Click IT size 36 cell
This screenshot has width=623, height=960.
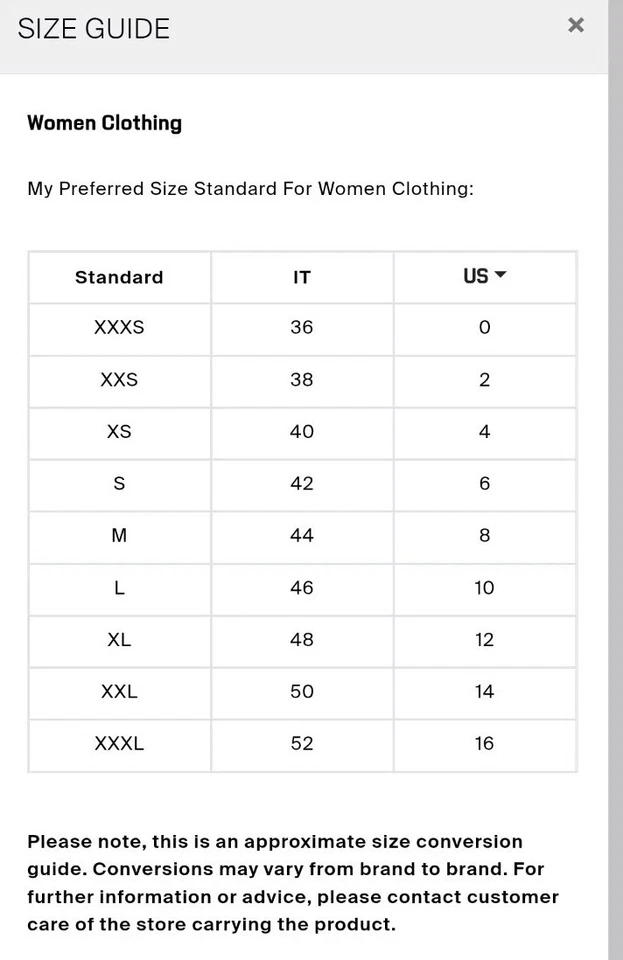301,328
